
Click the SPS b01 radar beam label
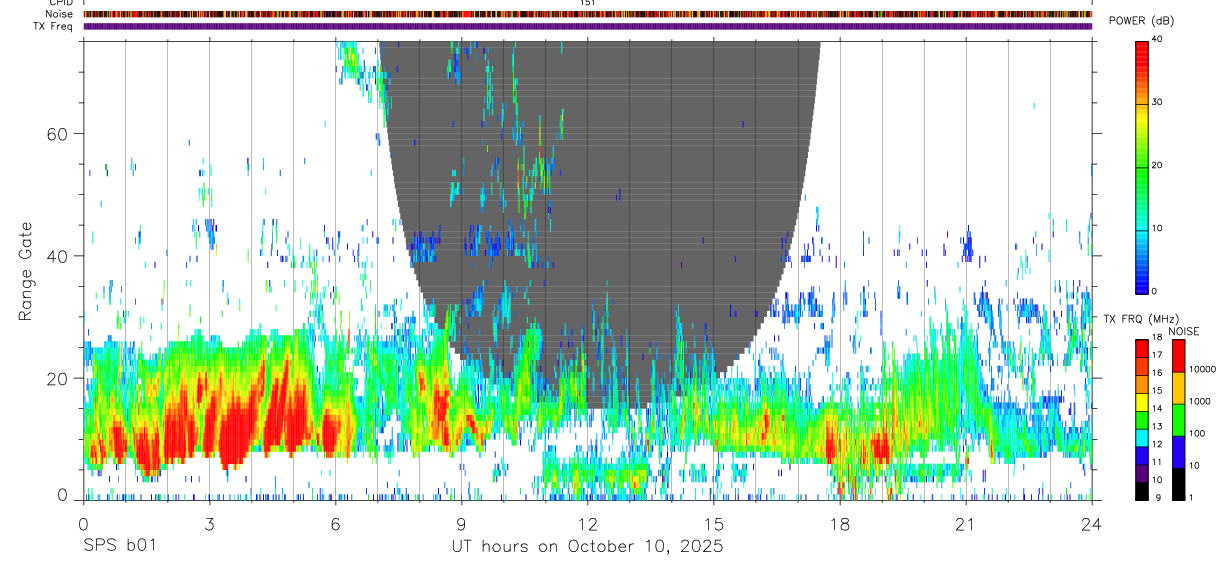click(x=119, y=546)
